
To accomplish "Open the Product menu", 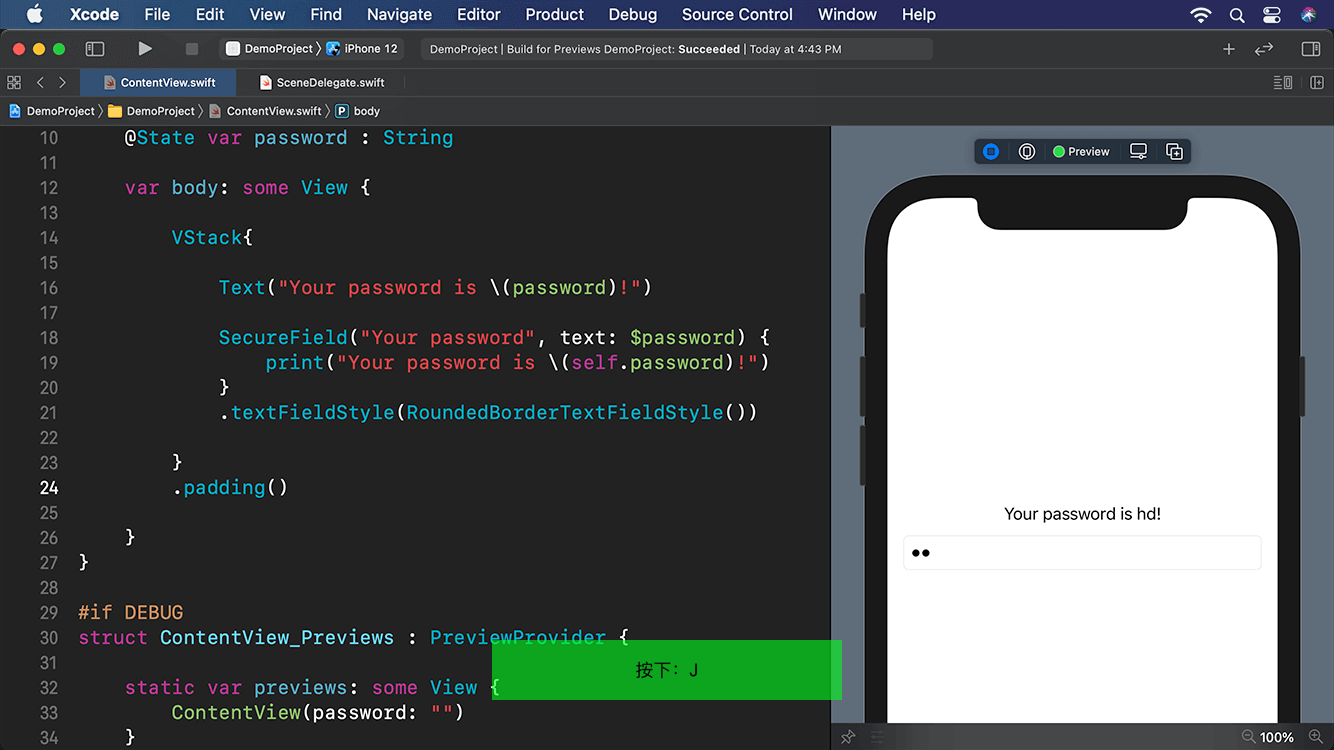I will click(554, 14).
